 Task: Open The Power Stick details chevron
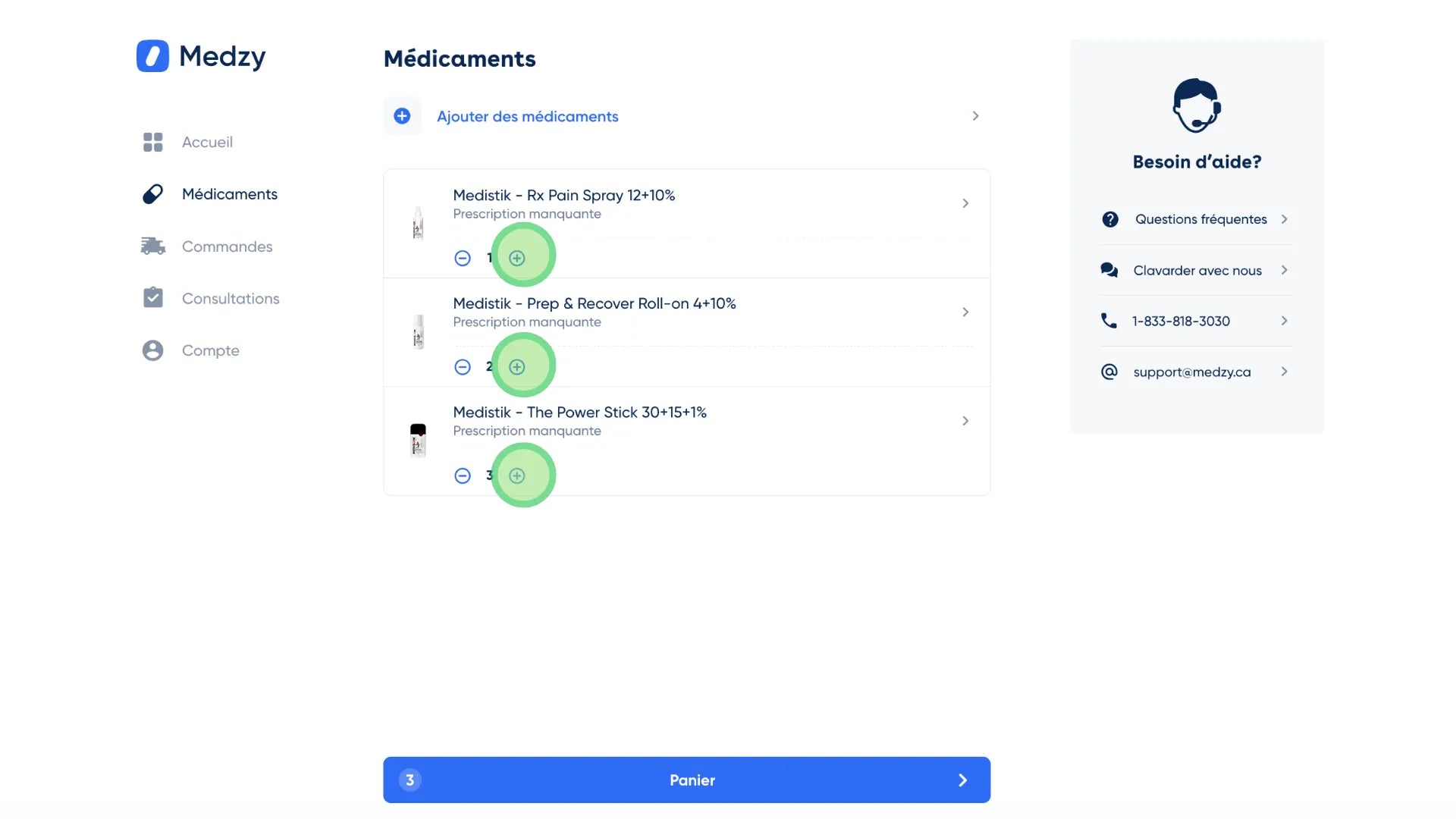965,421
